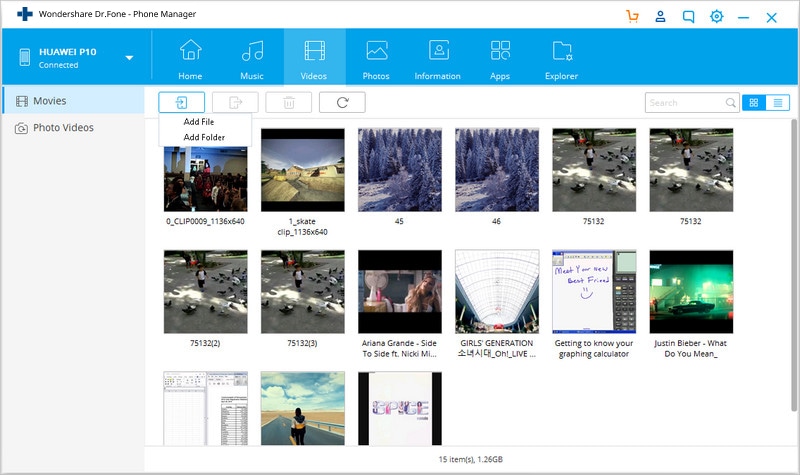Click the Refresh toolbar button
The image size is (800, 475).
[342, 103]
